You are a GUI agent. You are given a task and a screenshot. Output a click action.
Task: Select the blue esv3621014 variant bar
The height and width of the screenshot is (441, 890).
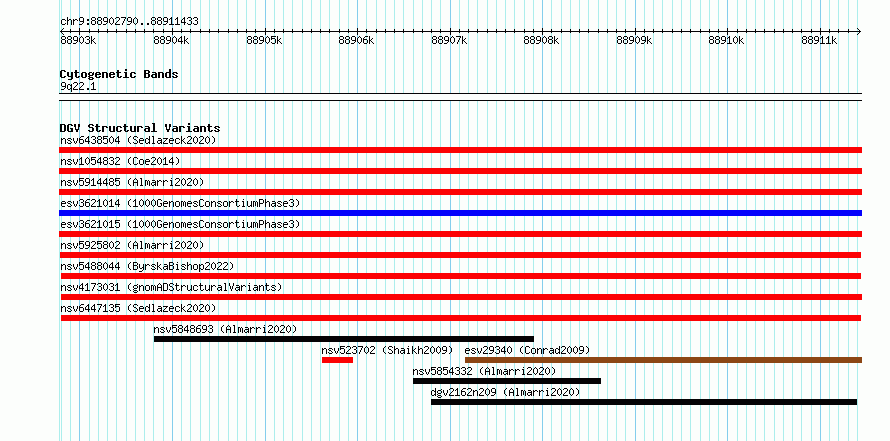[460, 213]
